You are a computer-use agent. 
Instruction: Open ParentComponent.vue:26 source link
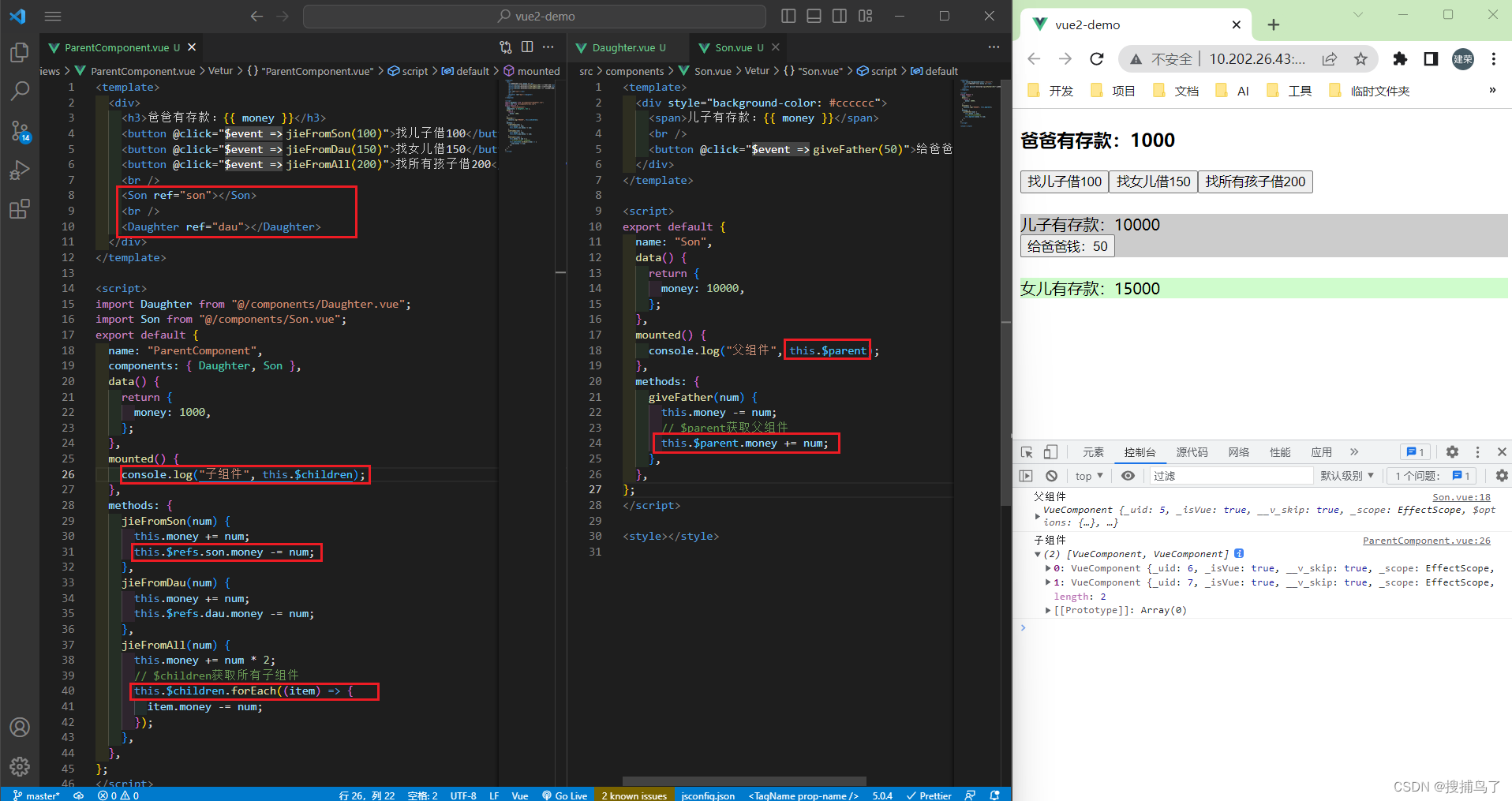(1427, 541)
